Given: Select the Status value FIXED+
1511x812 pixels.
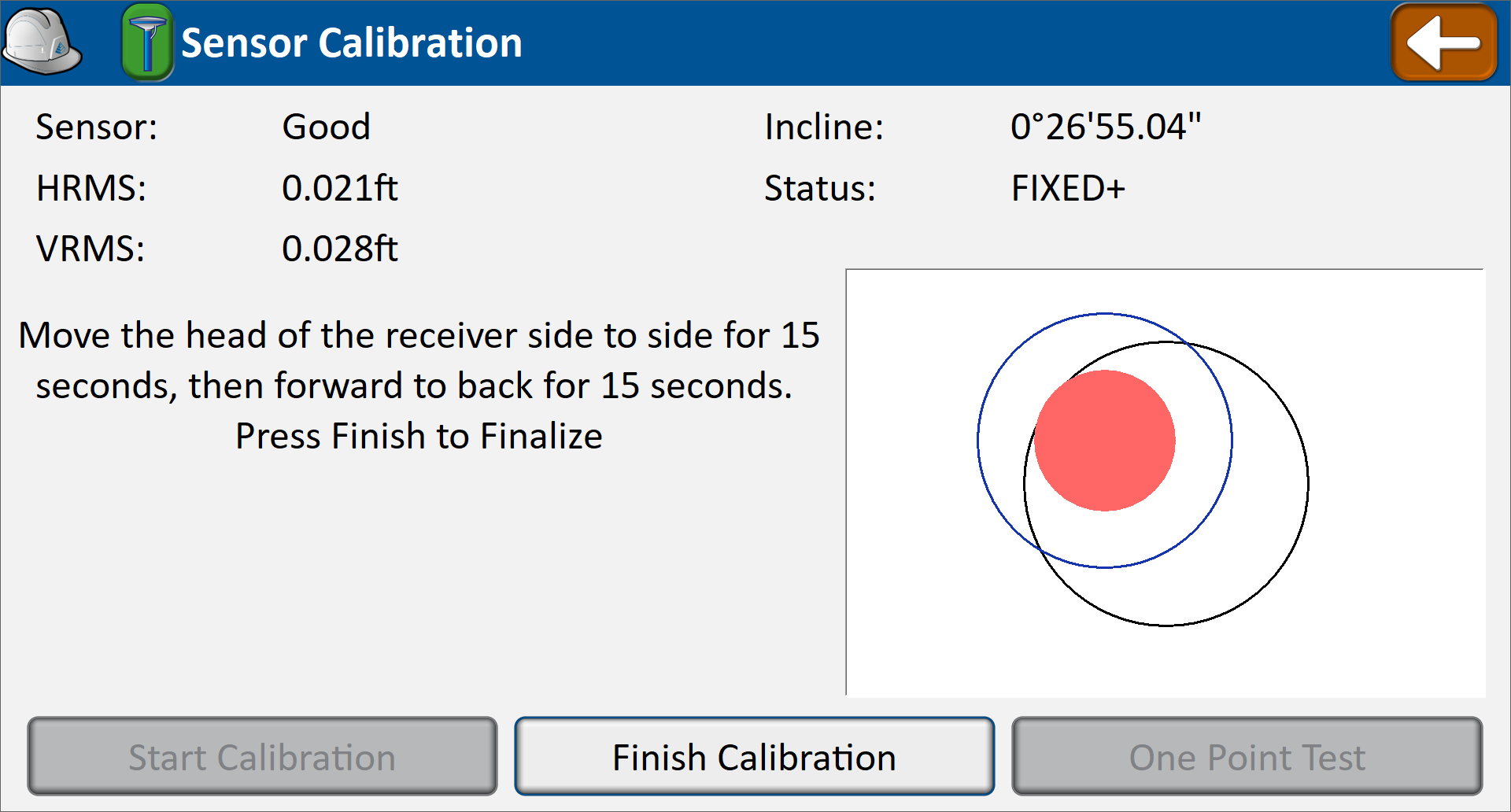Looking at the screenshot, I should coord(1069,188).
